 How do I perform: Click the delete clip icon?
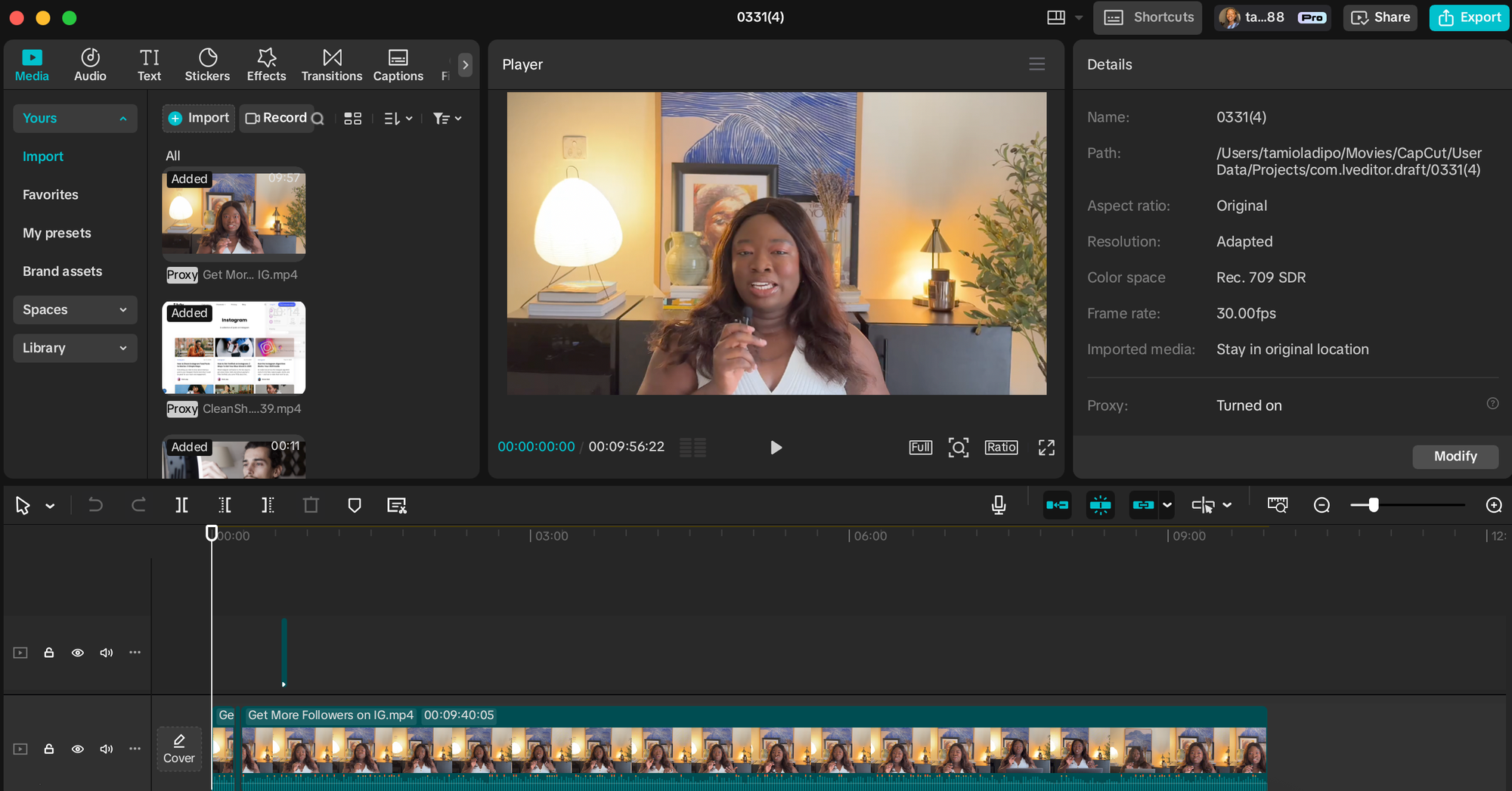[x=311, y=505]
